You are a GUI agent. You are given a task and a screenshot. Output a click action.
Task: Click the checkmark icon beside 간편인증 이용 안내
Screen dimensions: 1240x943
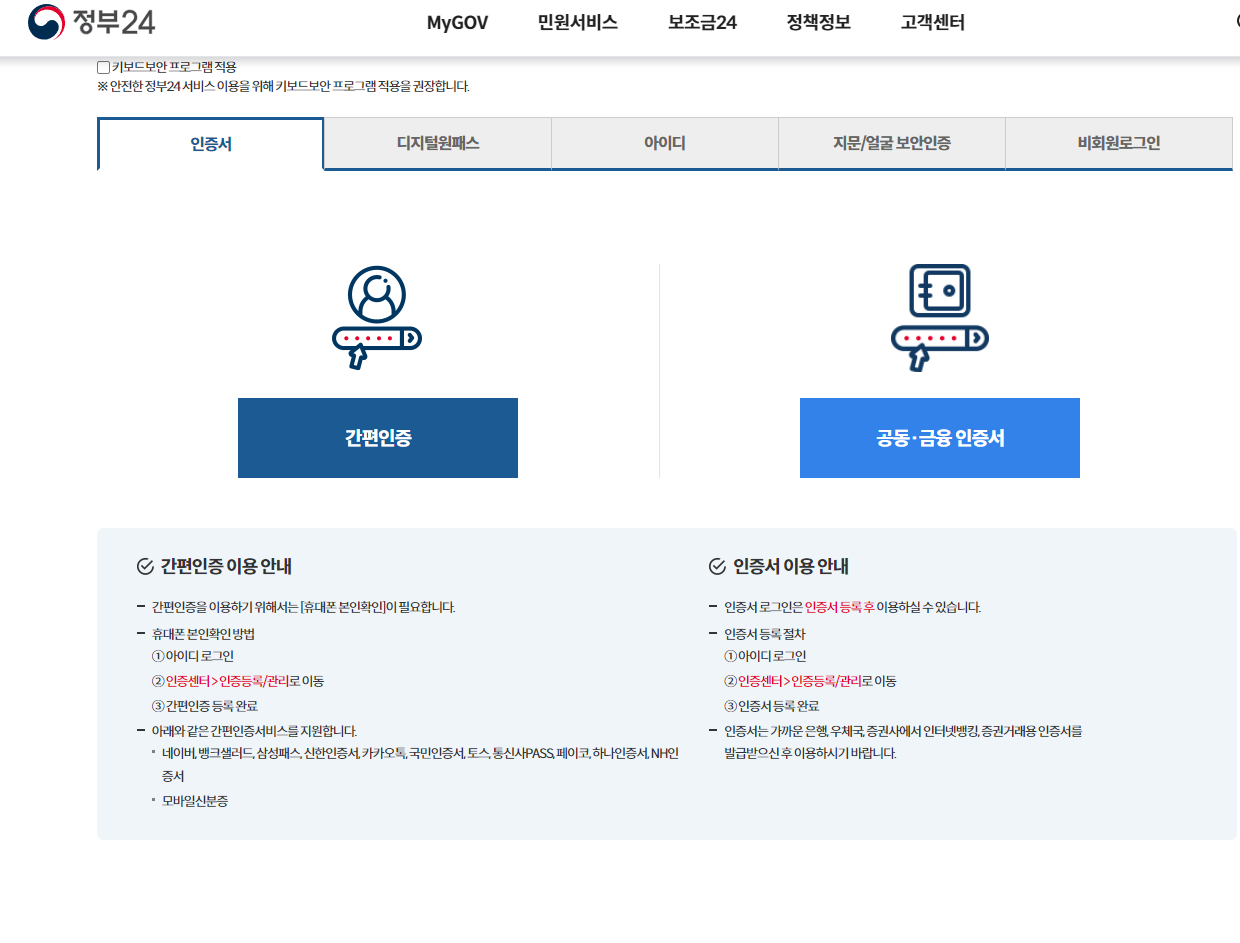click(x=142, y=565)
